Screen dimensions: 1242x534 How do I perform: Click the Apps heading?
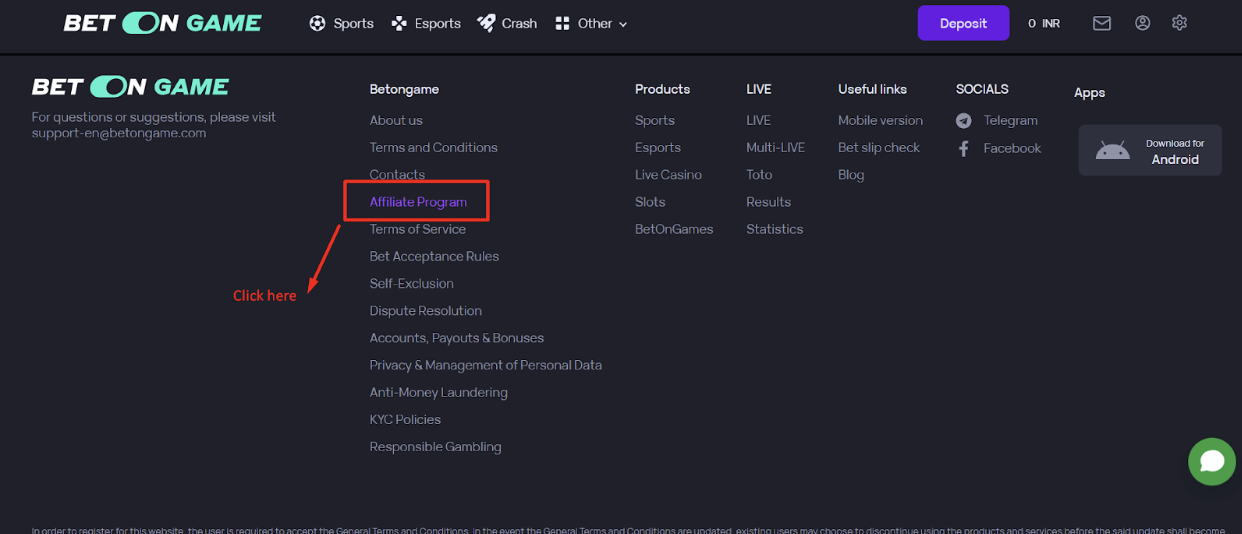point(1089,93)
